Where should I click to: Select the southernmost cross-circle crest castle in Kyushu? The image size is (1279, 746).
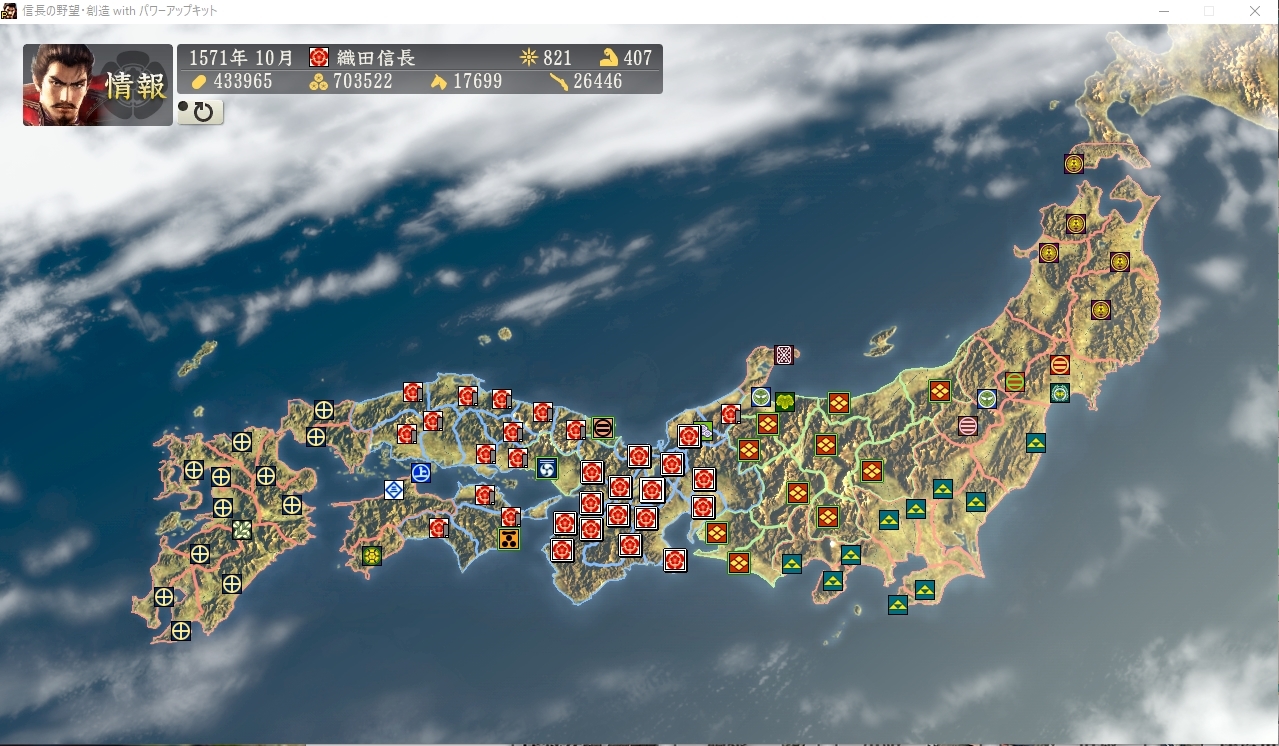(x=181, y=631)
